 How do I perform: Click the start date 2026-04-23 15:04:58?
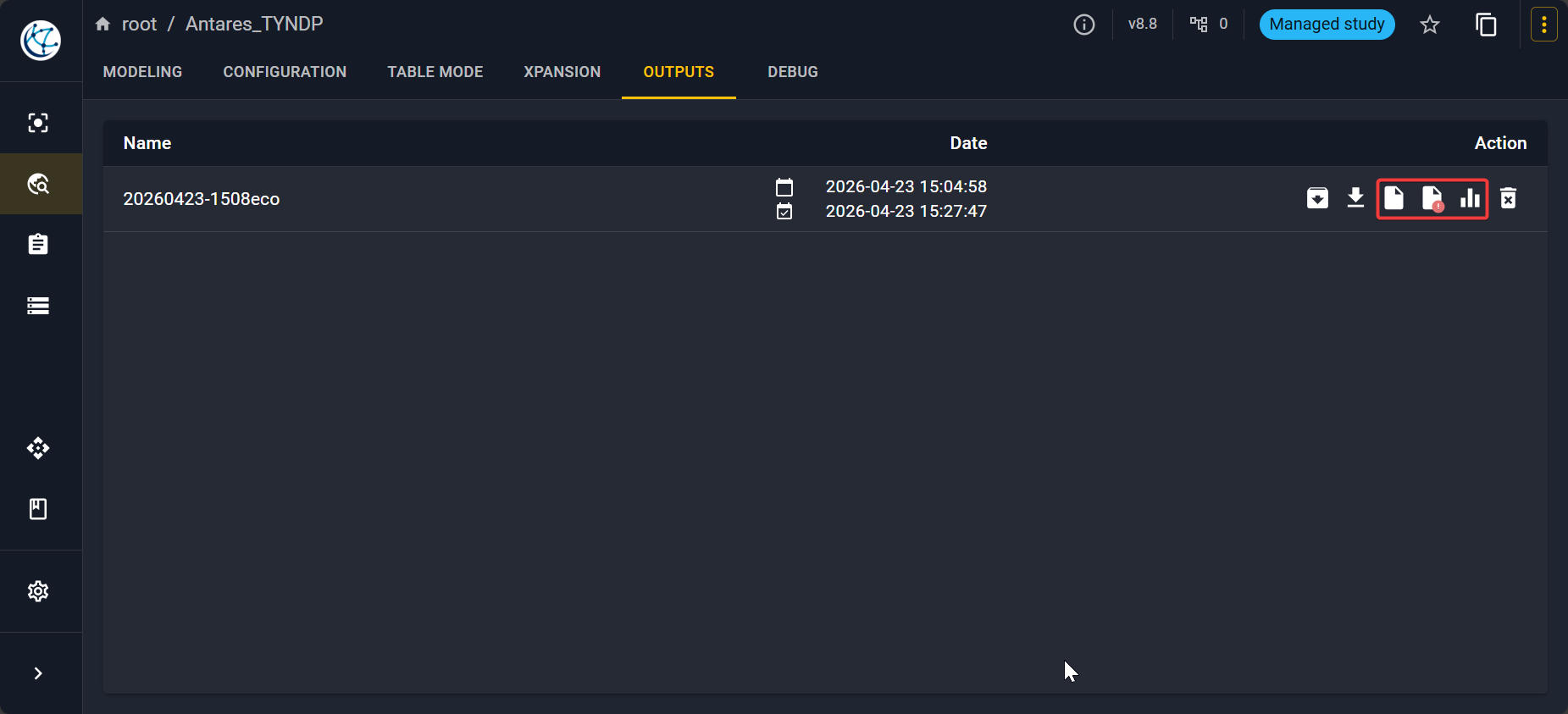(x=906, y=186)
